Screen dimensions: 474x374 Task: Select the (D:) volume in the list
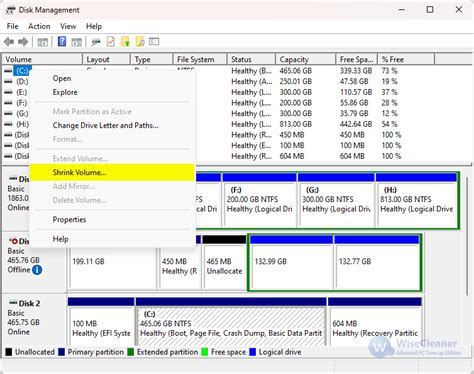pyautogui.click(x=22, y=82)
